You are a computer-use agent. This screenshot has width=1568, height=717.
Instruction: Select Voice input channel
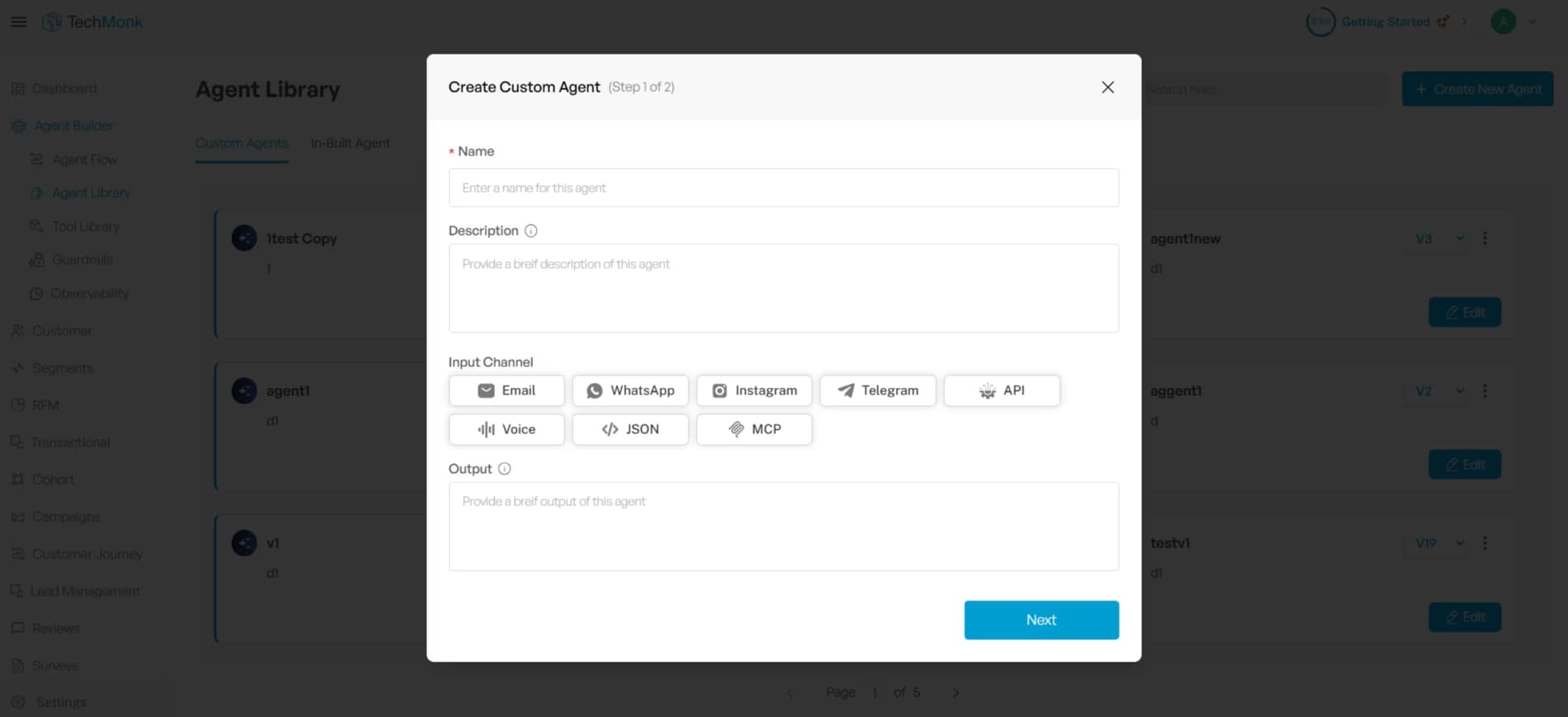point(506,429)
